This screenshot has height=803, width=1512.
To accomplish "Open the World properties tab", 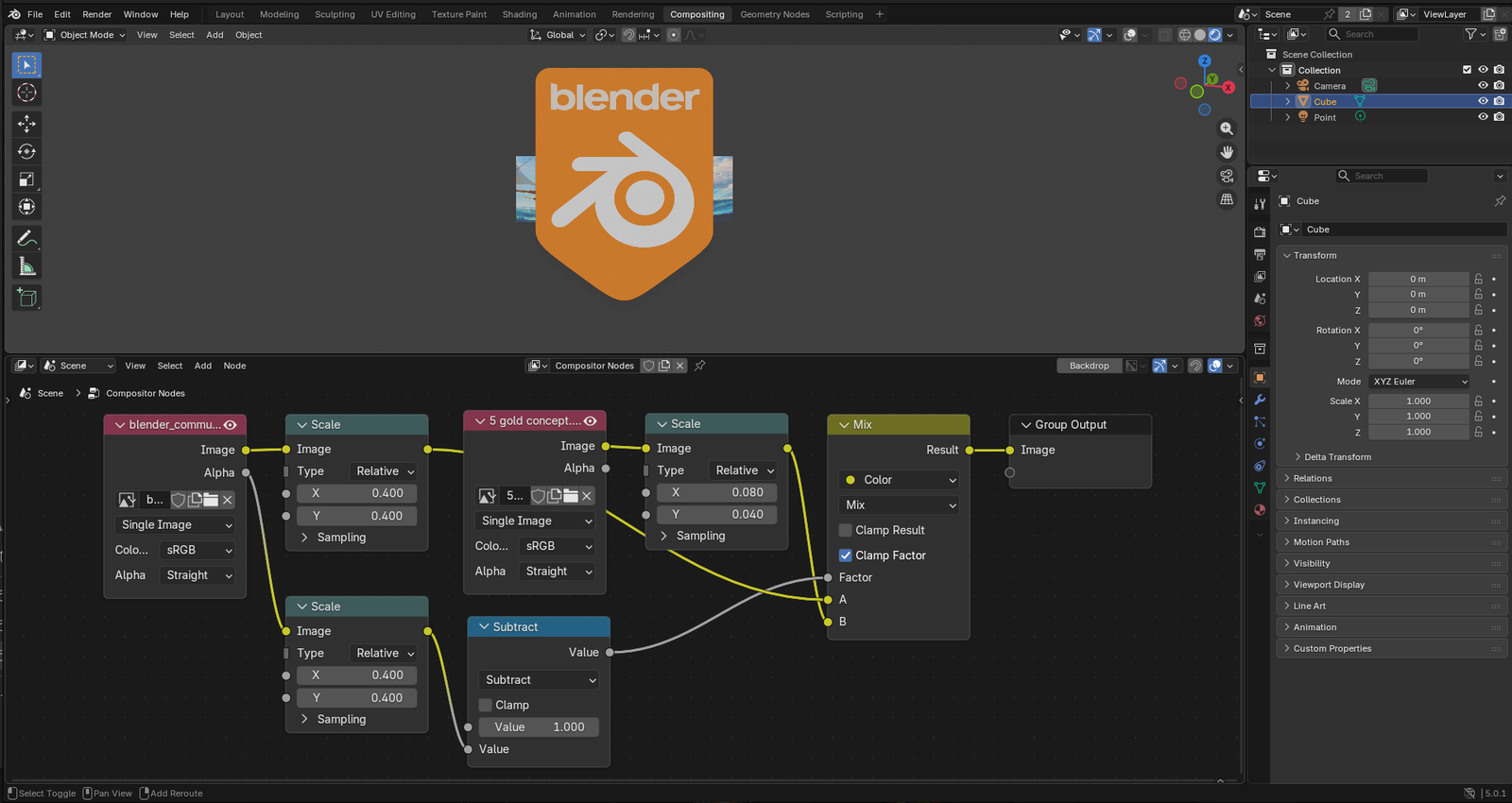I will point(1260,321).
